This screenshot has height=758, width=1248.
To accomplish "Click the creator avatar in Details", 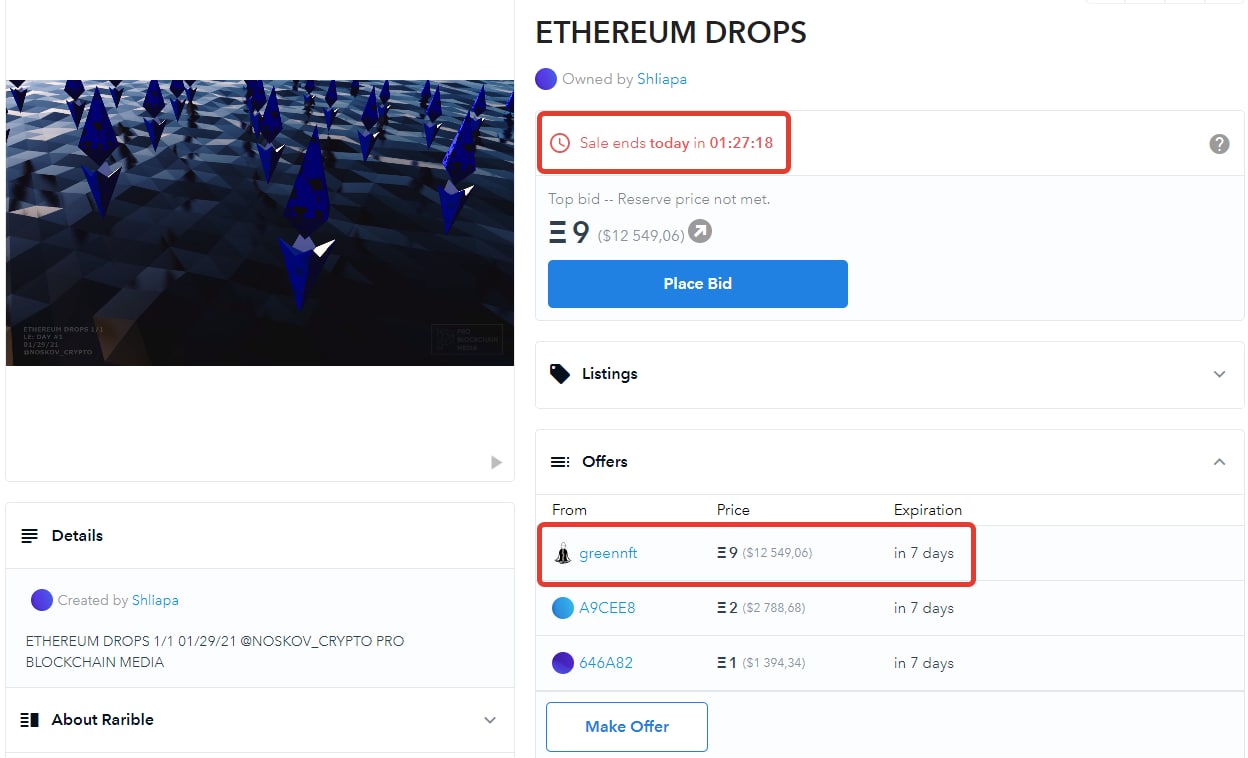I will coord(42,600).
